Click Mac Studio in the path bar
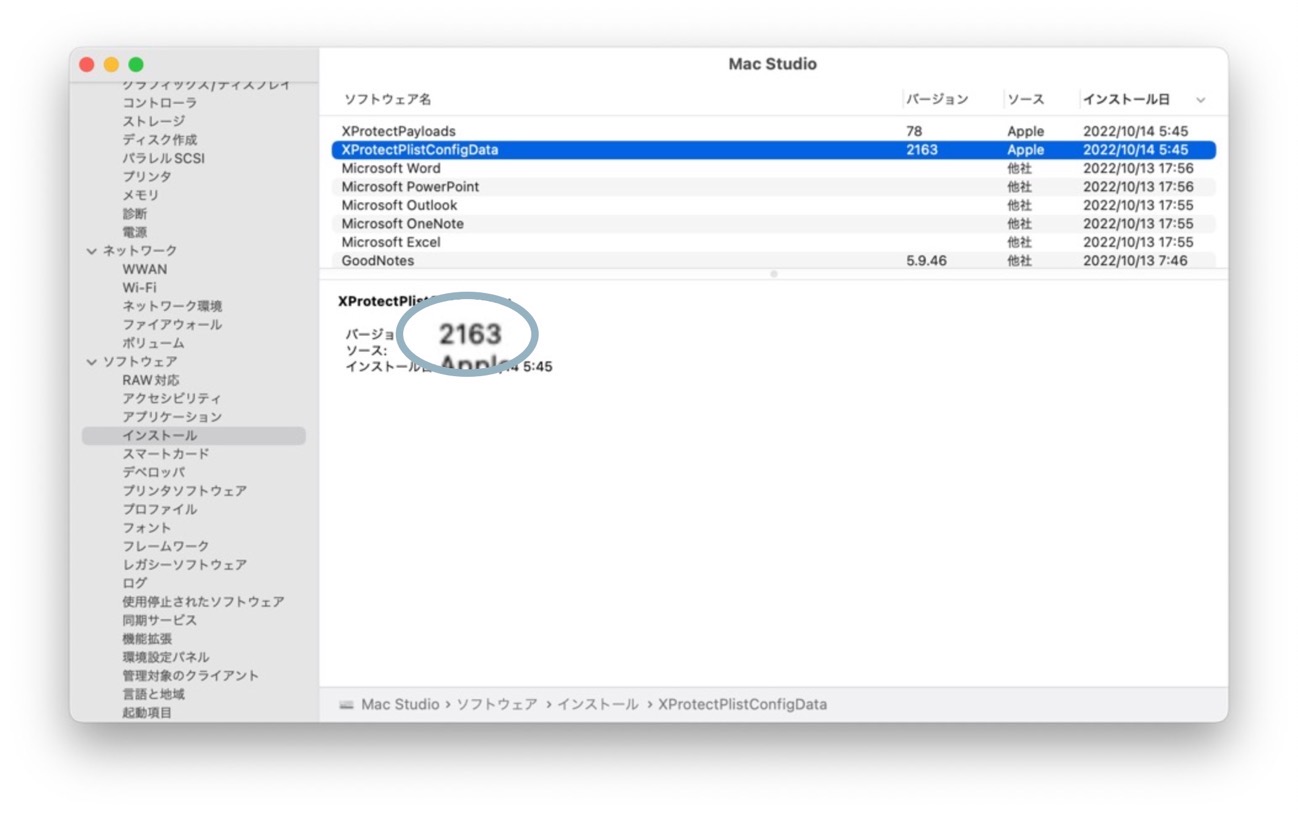 pyautogui.click(x=400, y=705)
